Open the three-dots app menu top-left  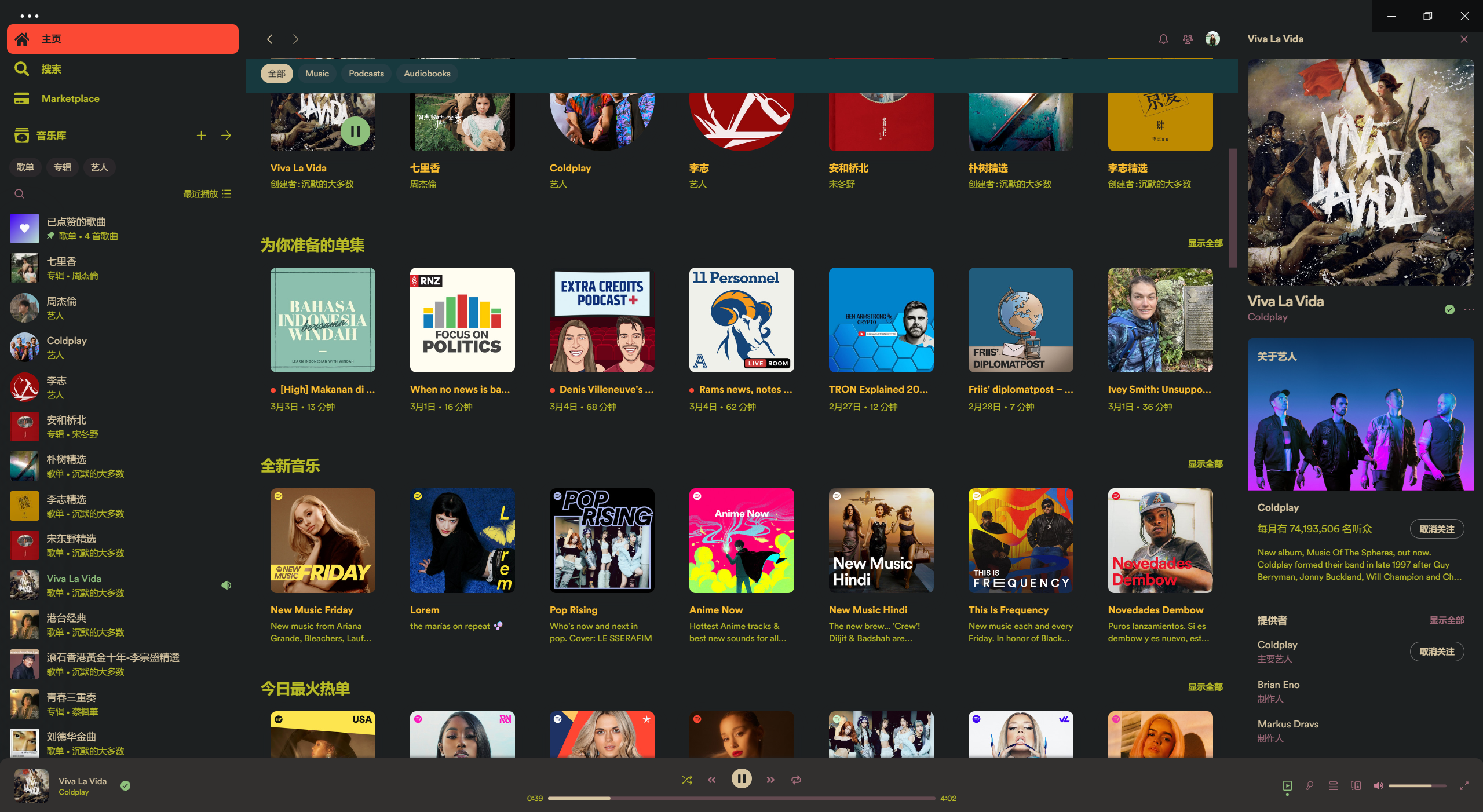[30, 16]
